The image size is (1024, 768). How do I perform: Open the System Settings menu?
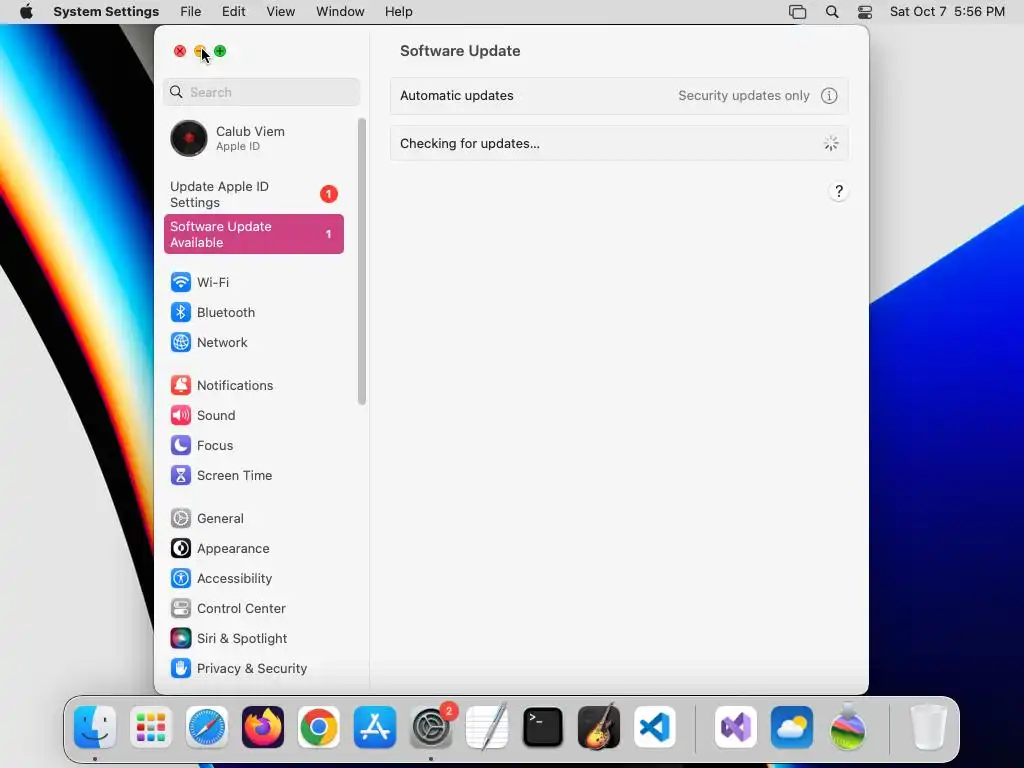click(106, 12)
